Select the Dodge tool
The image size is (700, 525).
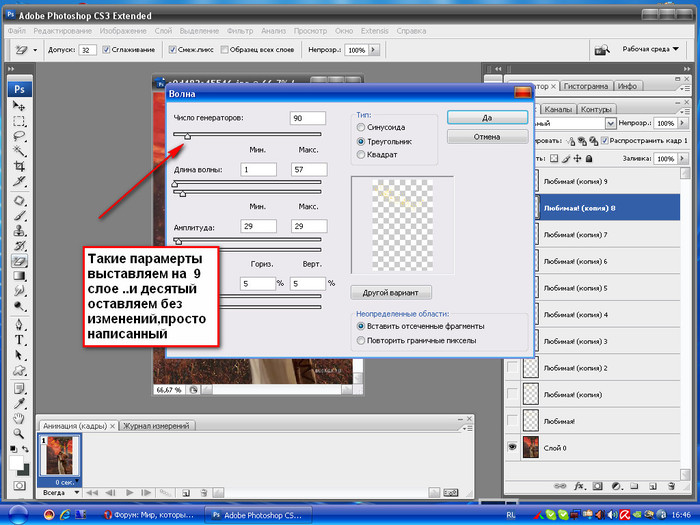pos(19,306)
